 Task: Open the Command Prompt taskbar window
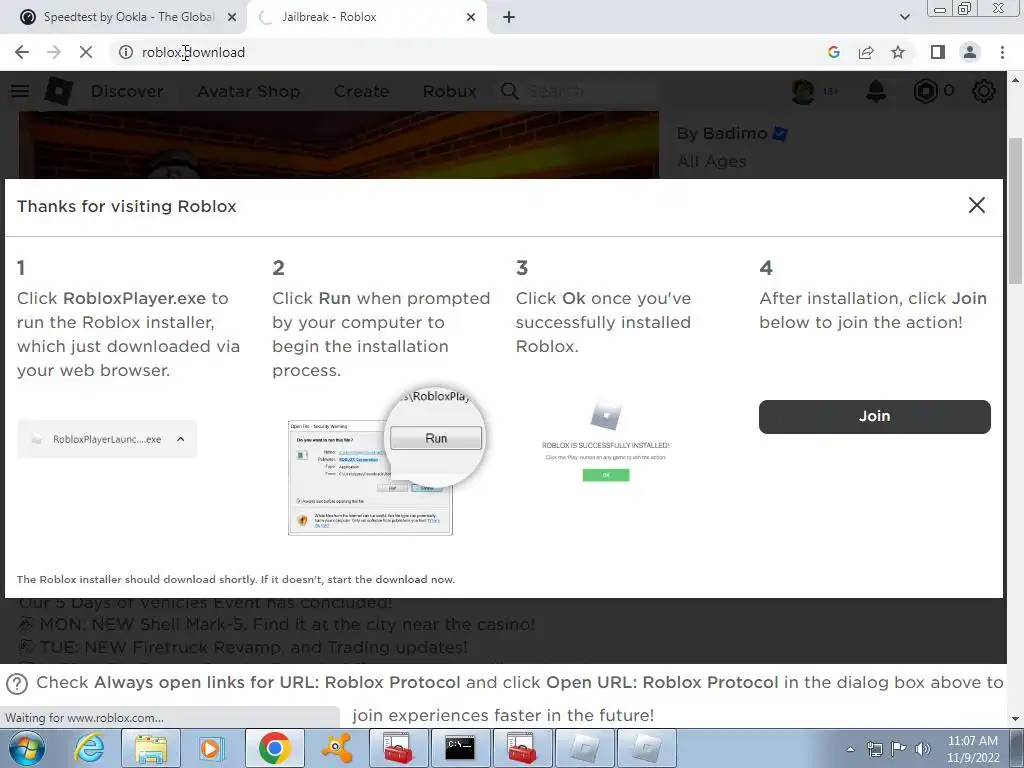460,748
